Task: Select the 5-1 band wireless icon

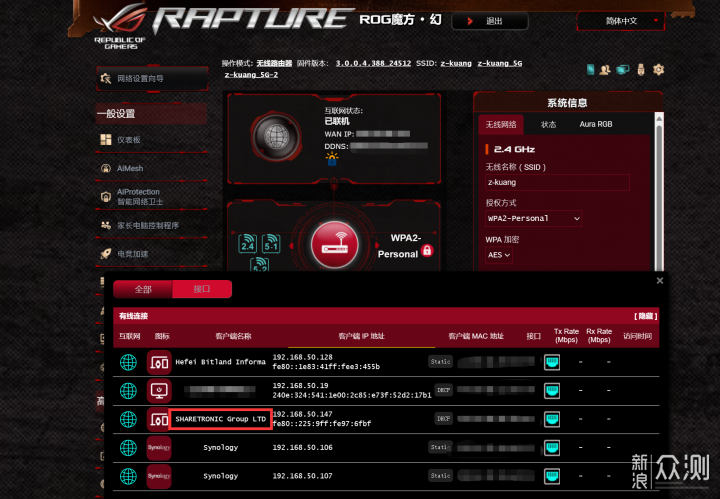Action: pos(271,243)
